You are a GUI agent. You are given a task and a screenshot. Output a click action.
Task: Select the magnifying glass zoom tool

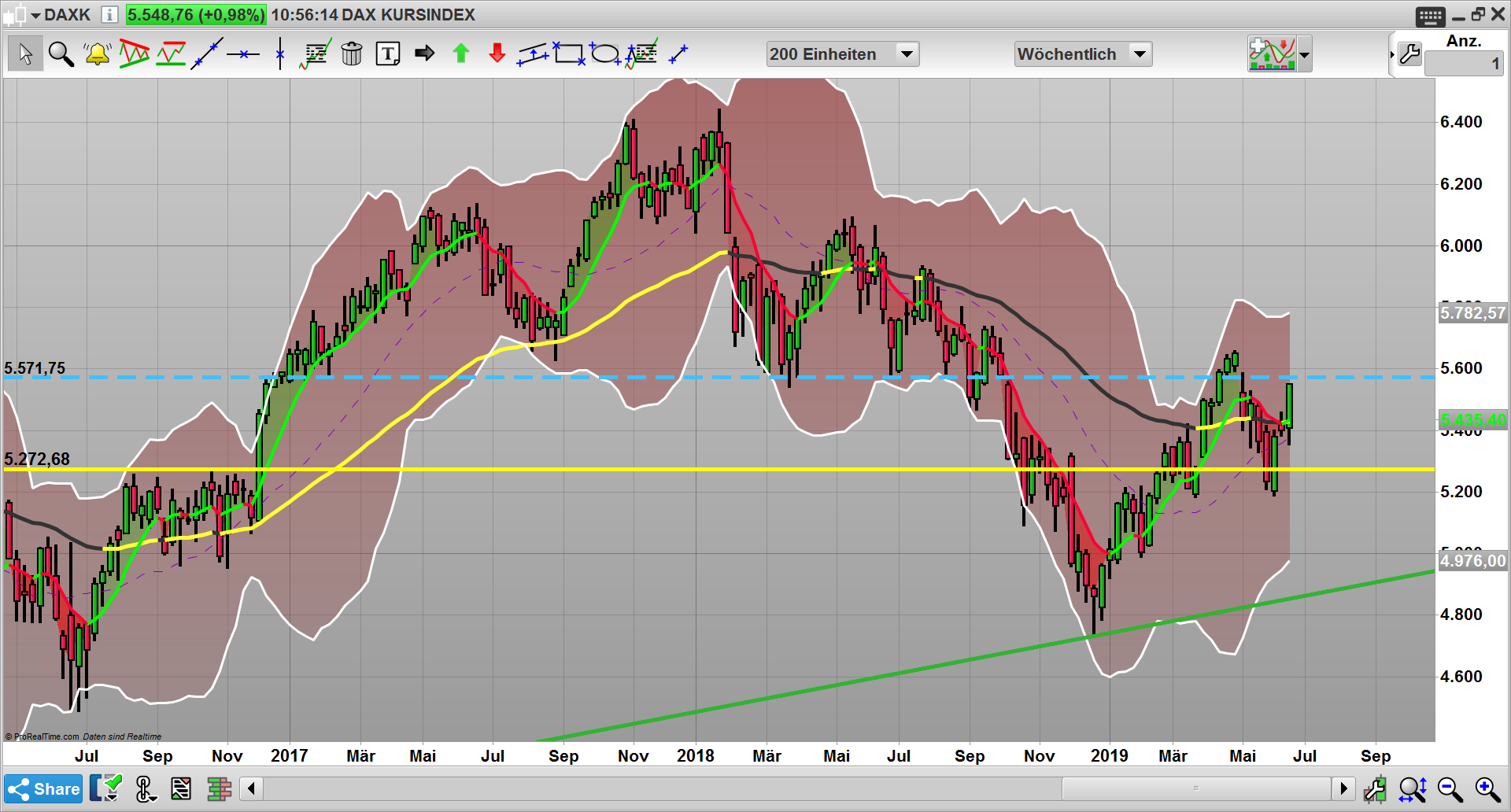point(61,54)
